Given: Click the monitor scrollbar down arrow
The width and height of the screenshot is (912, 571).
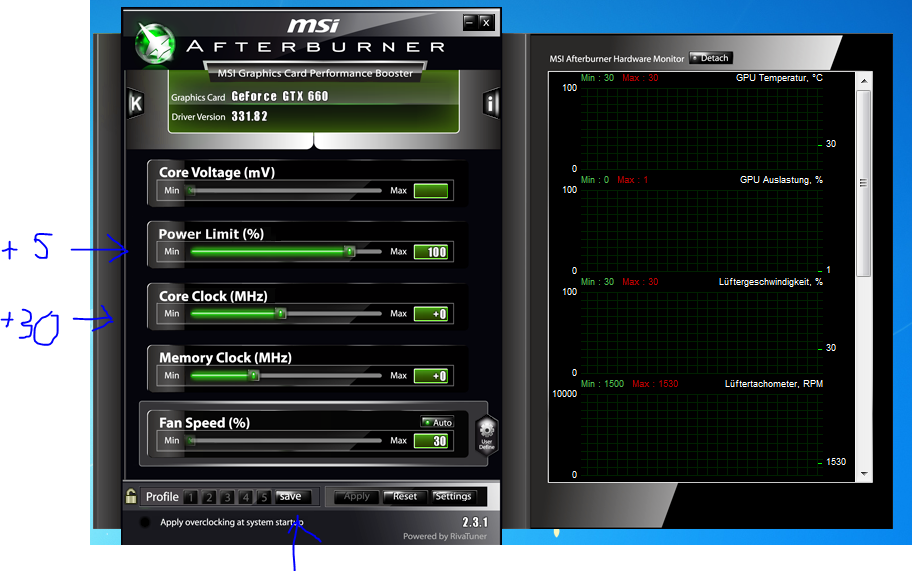Looking at the screenshot, I should tap(864, 474).
